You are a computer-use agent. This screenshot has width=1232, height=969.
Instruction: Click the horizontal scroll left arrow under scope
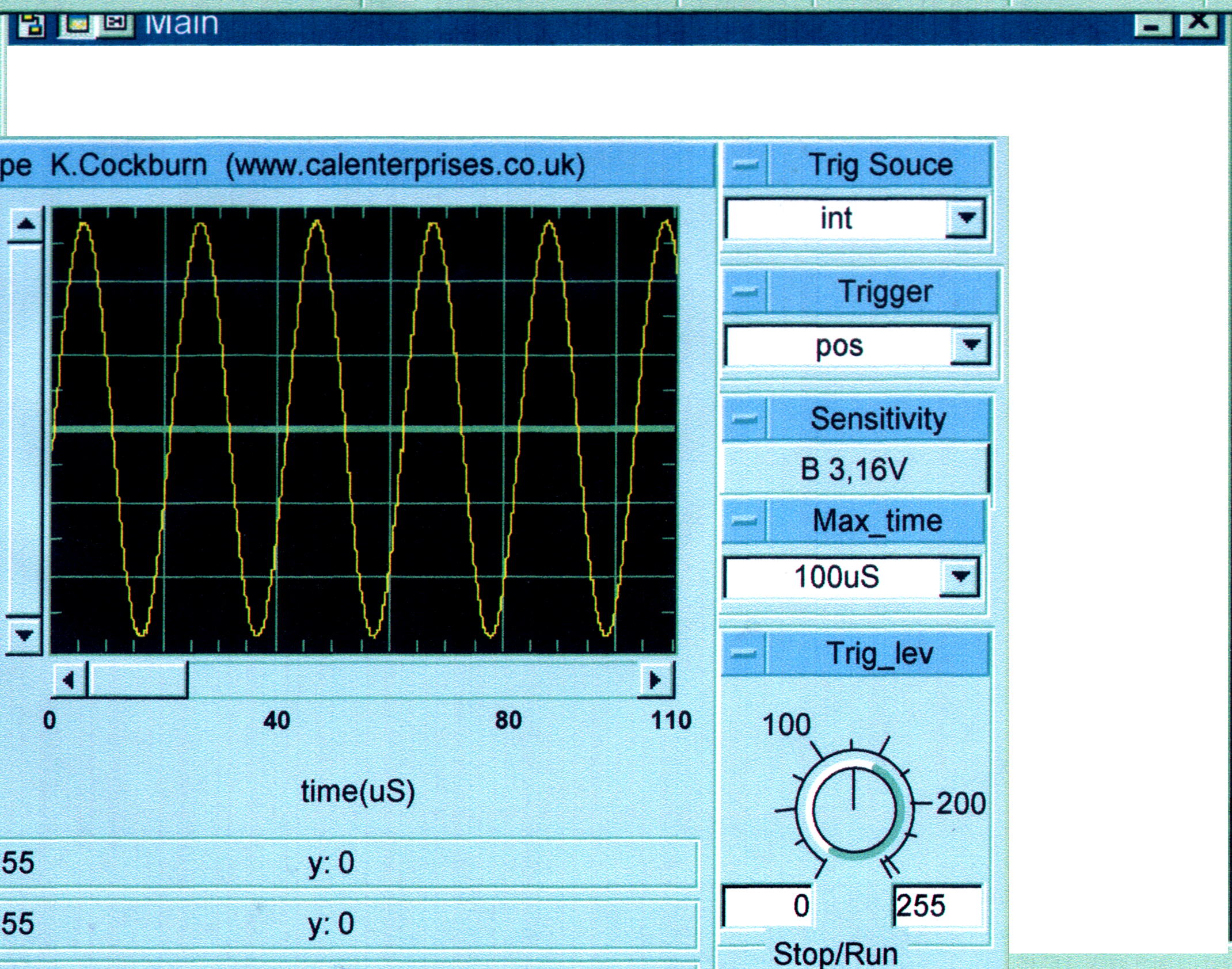[69, 681]
